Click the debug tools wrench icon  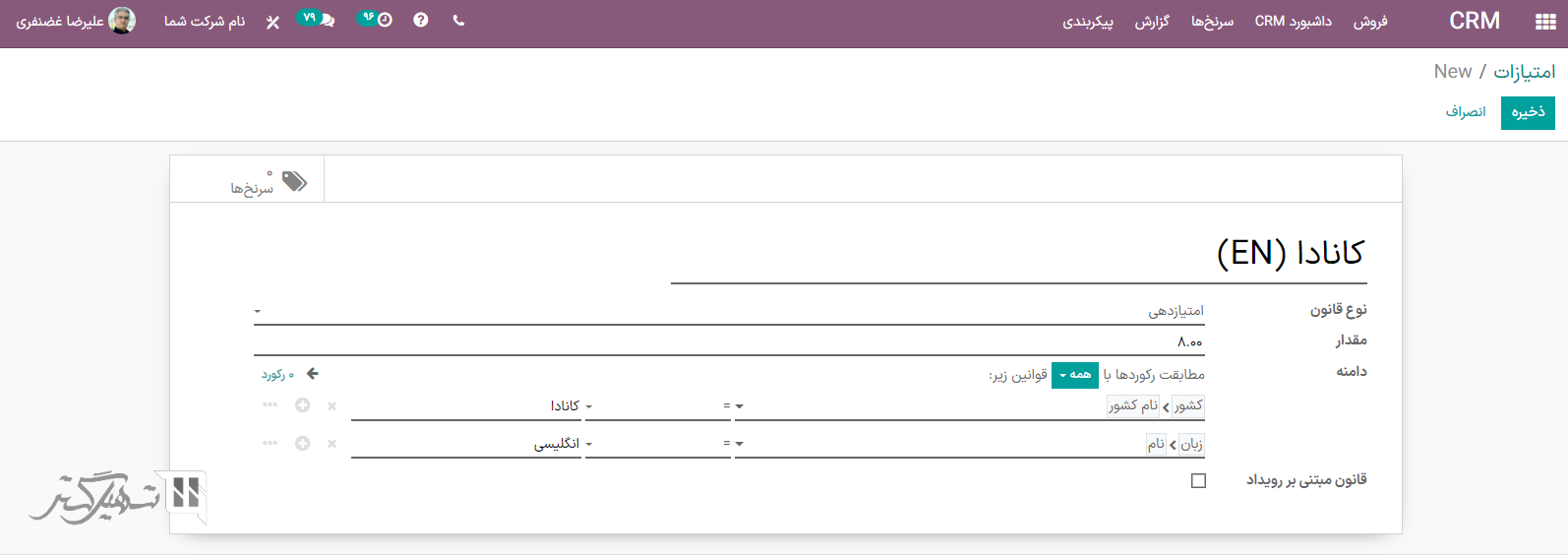(272, 22)
